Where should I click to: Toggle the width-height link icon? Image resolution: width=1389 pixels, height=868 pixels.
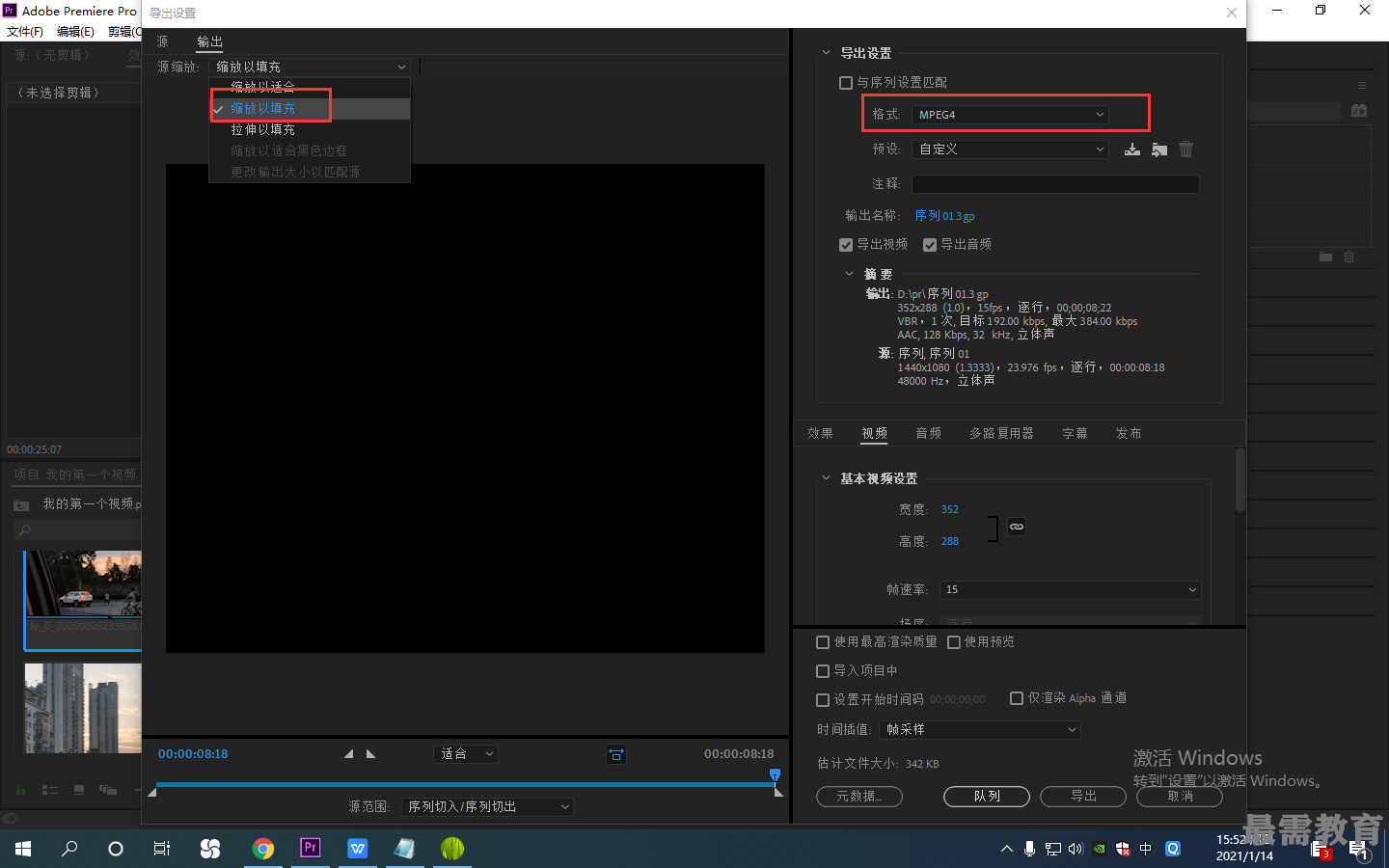click(x=1017, y=527)
